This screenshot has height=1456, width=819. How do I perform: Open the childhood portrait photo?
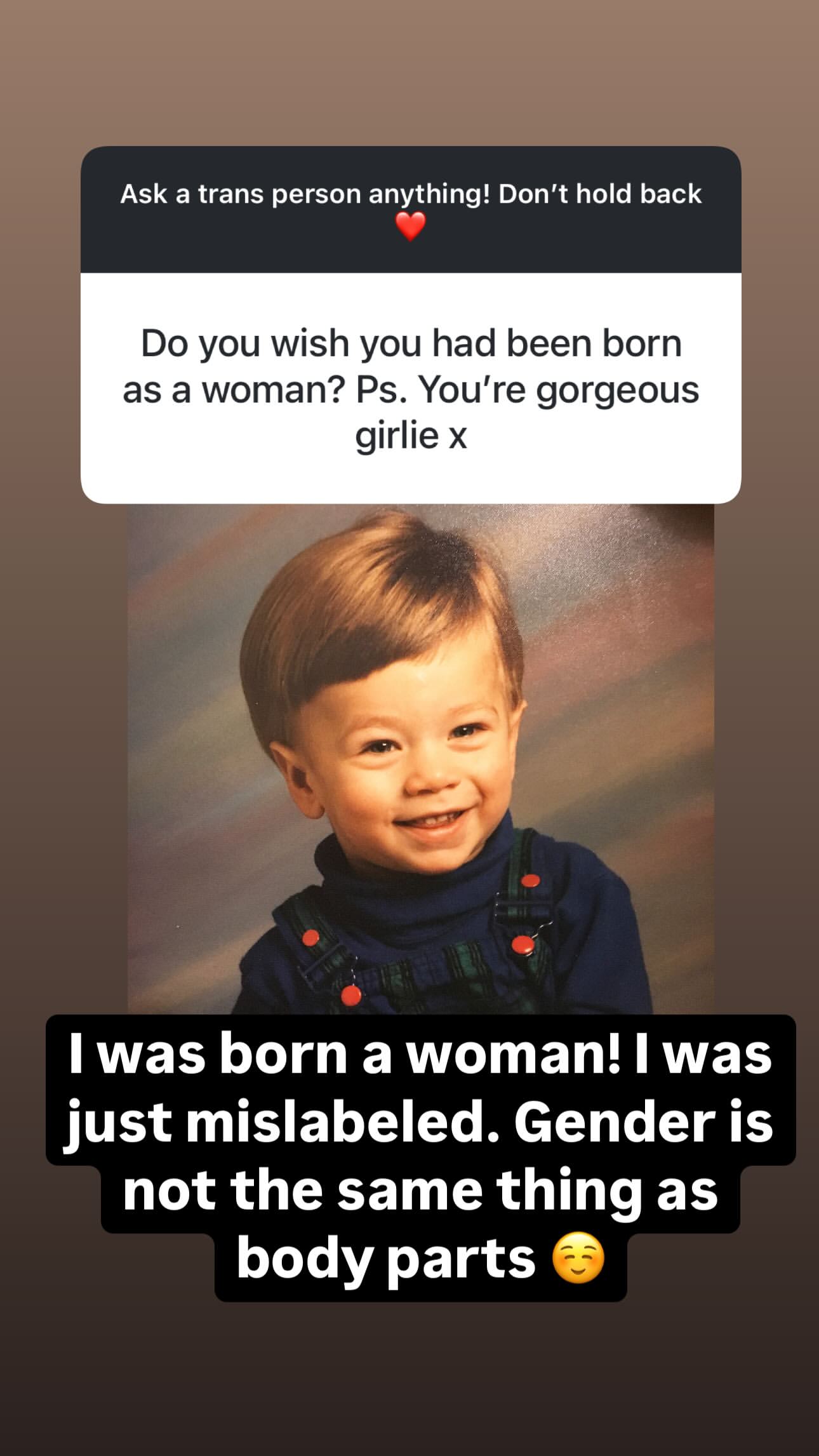pyautogui.click(x=421, y=759)
